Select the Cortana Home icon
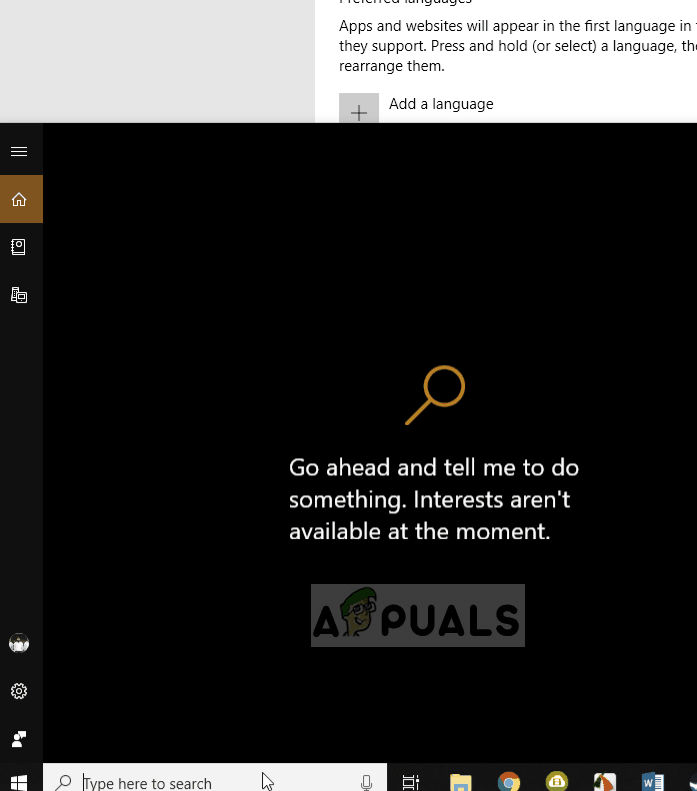 click(19, 199)
